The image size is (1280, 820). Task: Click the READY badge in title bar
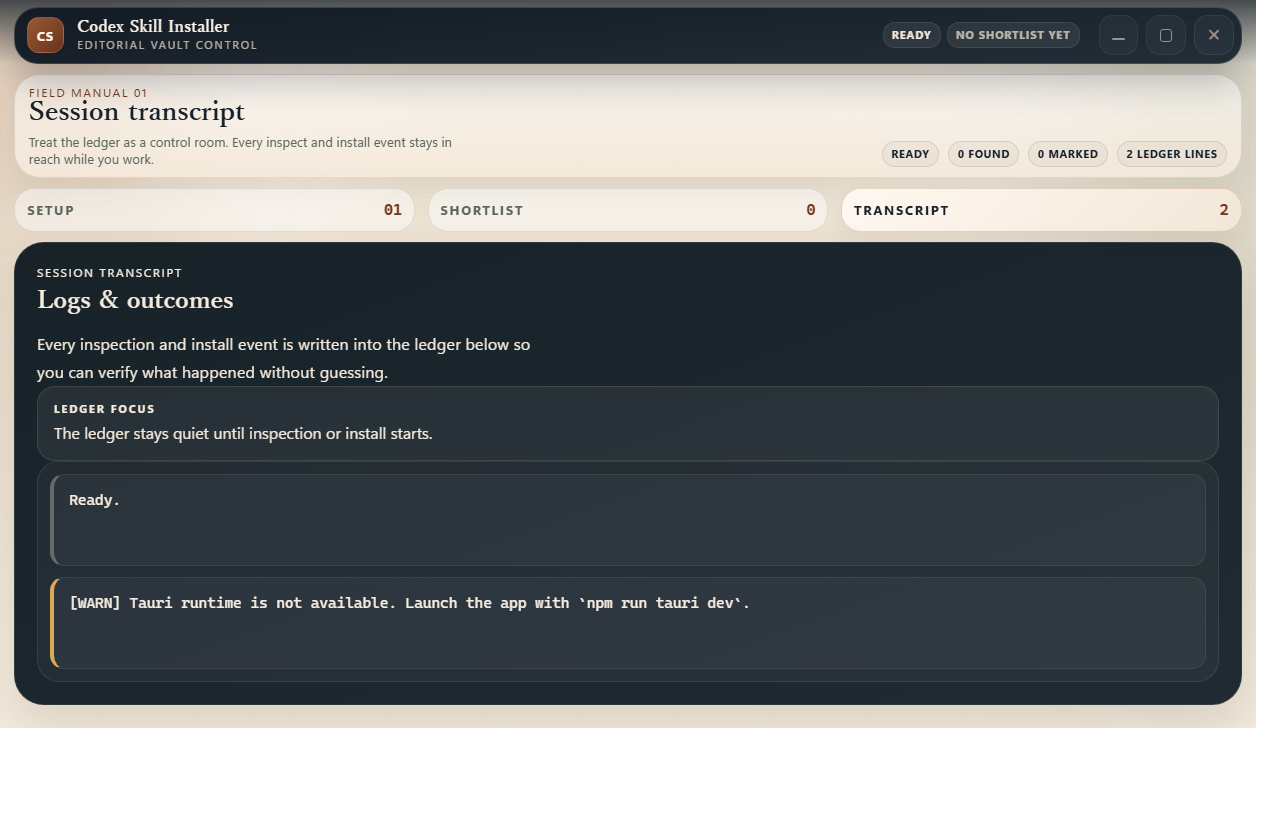[911, 35]
